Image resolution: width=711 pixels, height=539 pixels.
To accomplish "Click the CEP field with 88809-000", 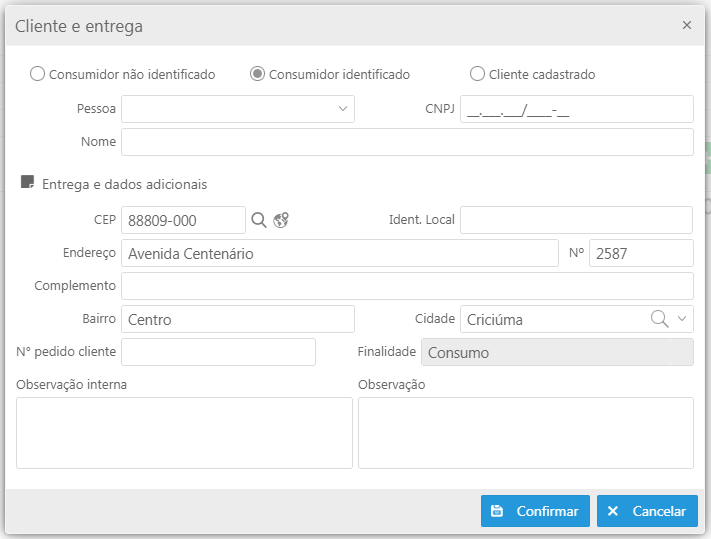I will [x=183, y=220].
